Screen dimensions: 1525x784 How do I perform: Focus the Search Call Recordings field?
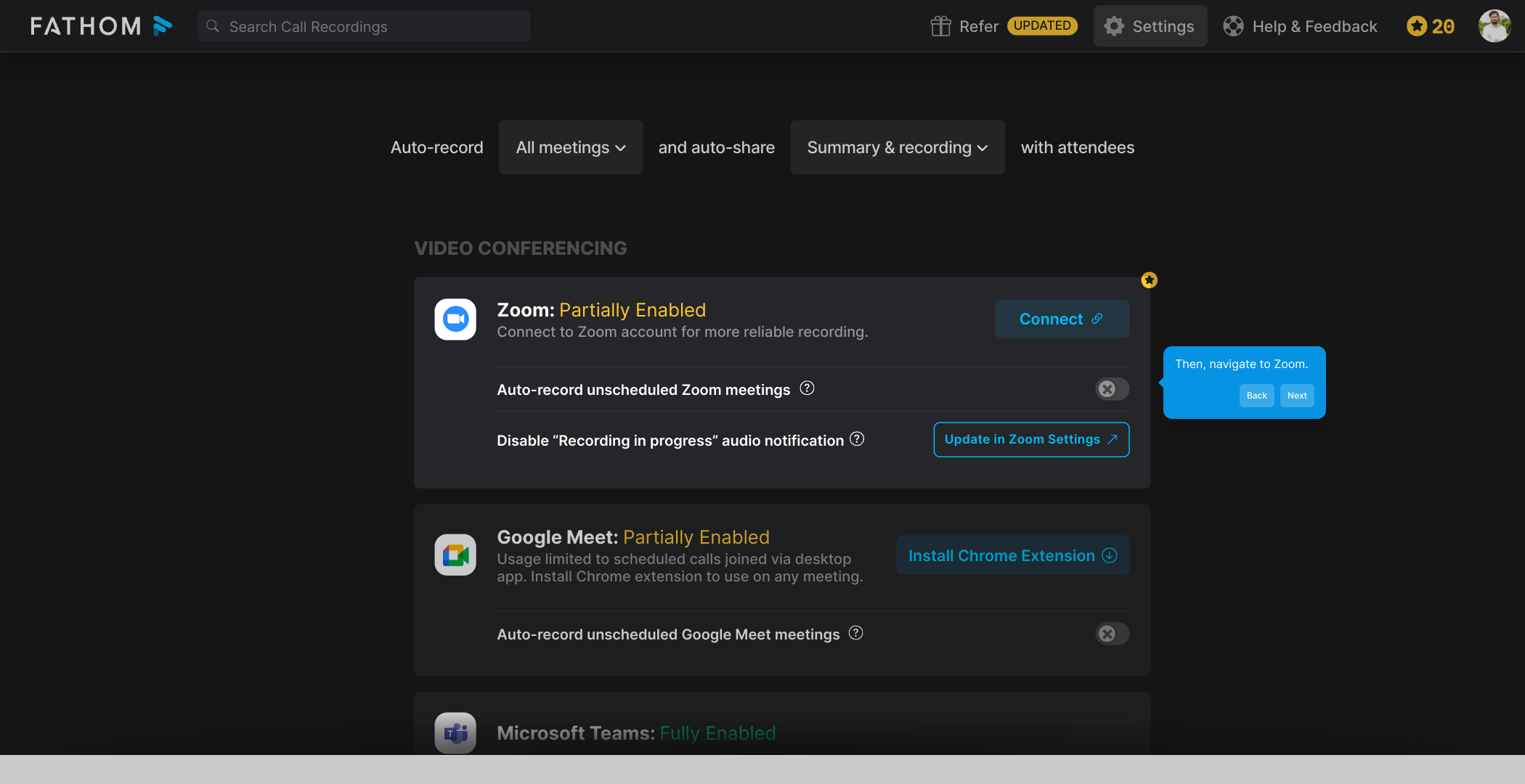pos(364,26)
